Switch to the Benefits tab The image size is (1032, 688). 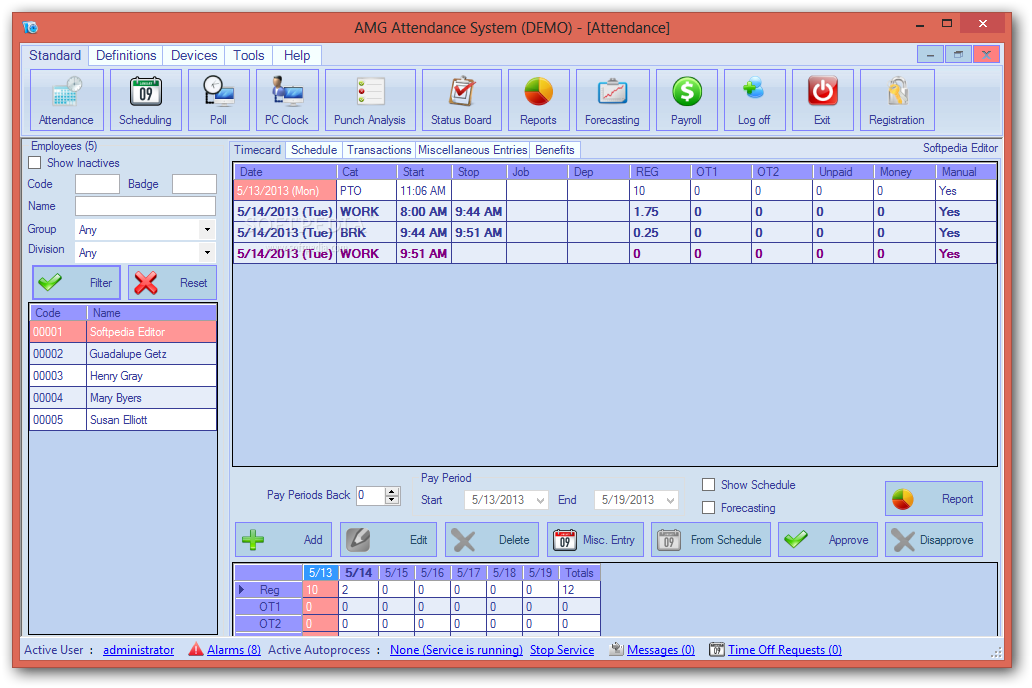(x=555, y=150)
